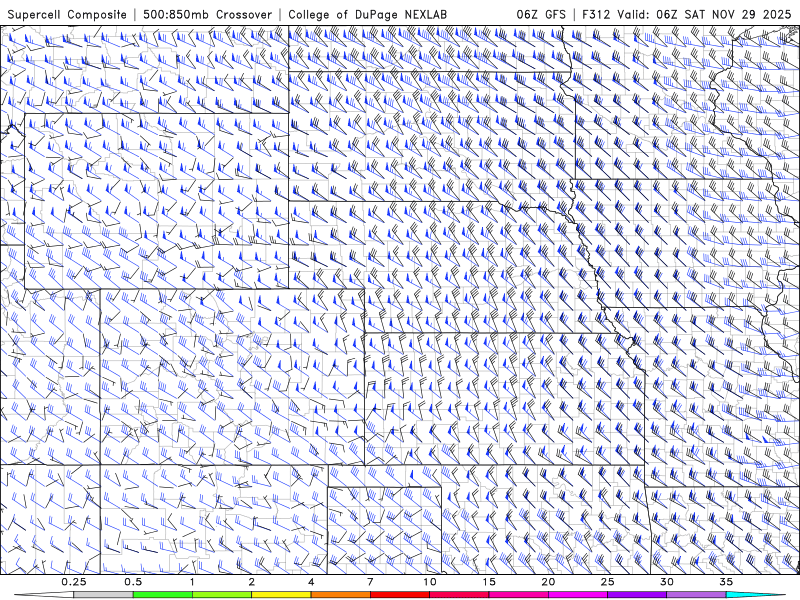Viewport: 800px width, 600px height.
Task: Click the "500:850mb Crossover" header label
Action: point(208,15)
